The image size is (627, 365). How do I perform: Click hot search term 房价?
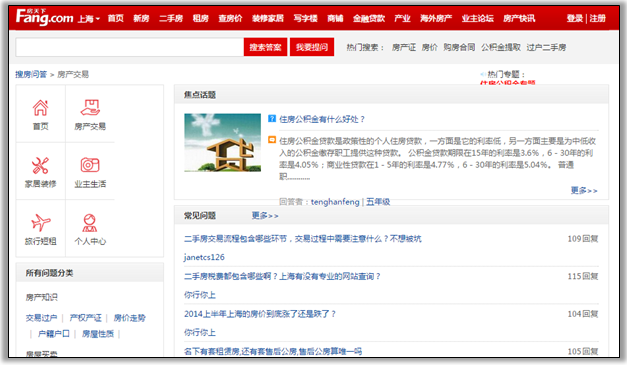point(429,48)
